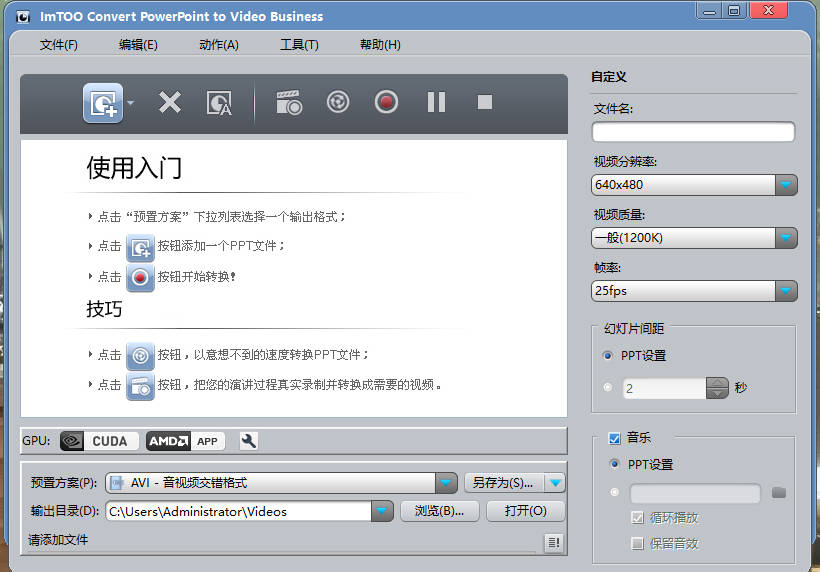
Task: Click the NVIDIA CUDA GPU badge
Action: click(x=100, y=441)
